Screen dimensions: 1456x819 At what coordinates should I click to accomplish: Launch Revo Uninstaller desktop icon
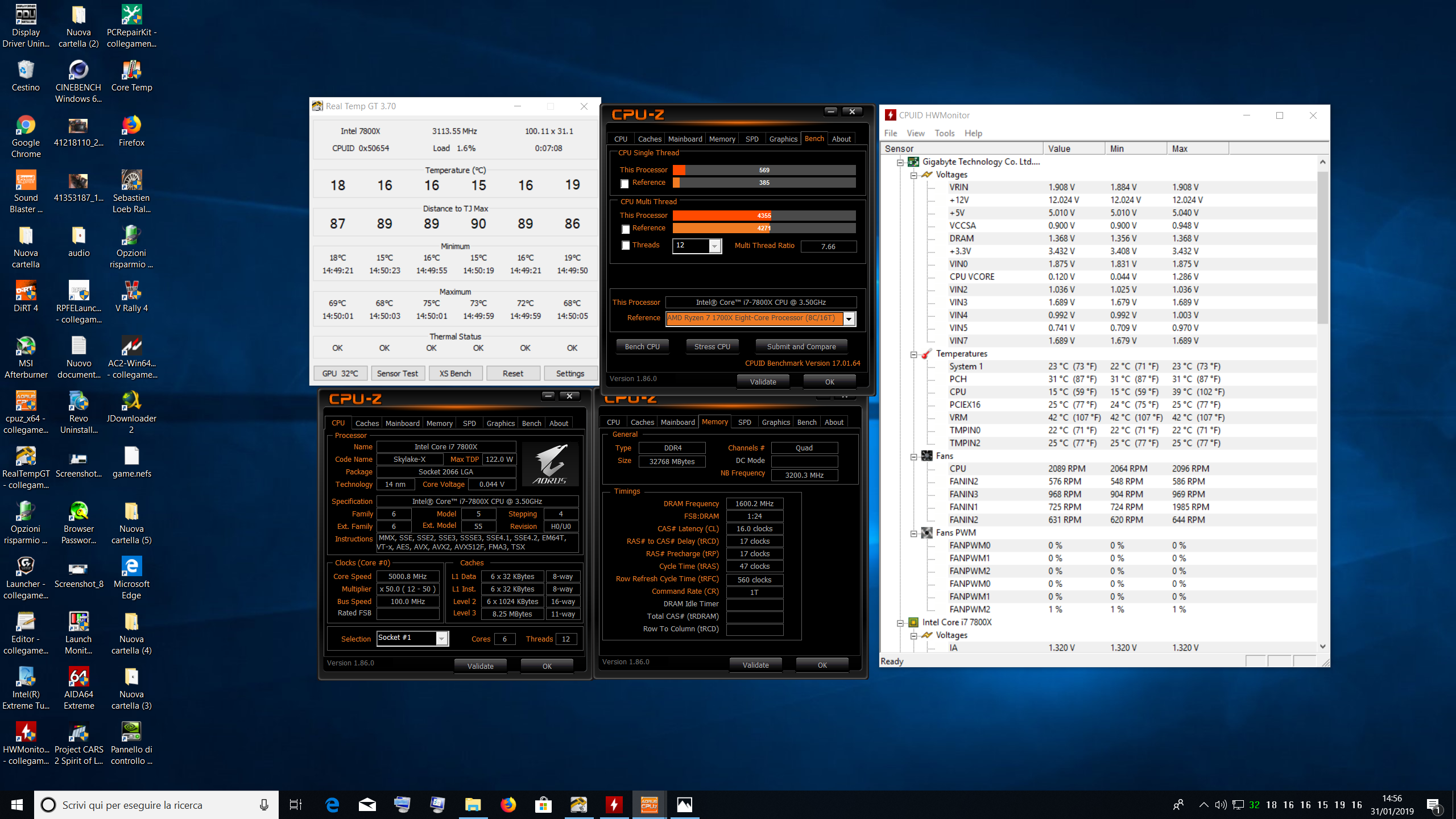tap(78, 413)
